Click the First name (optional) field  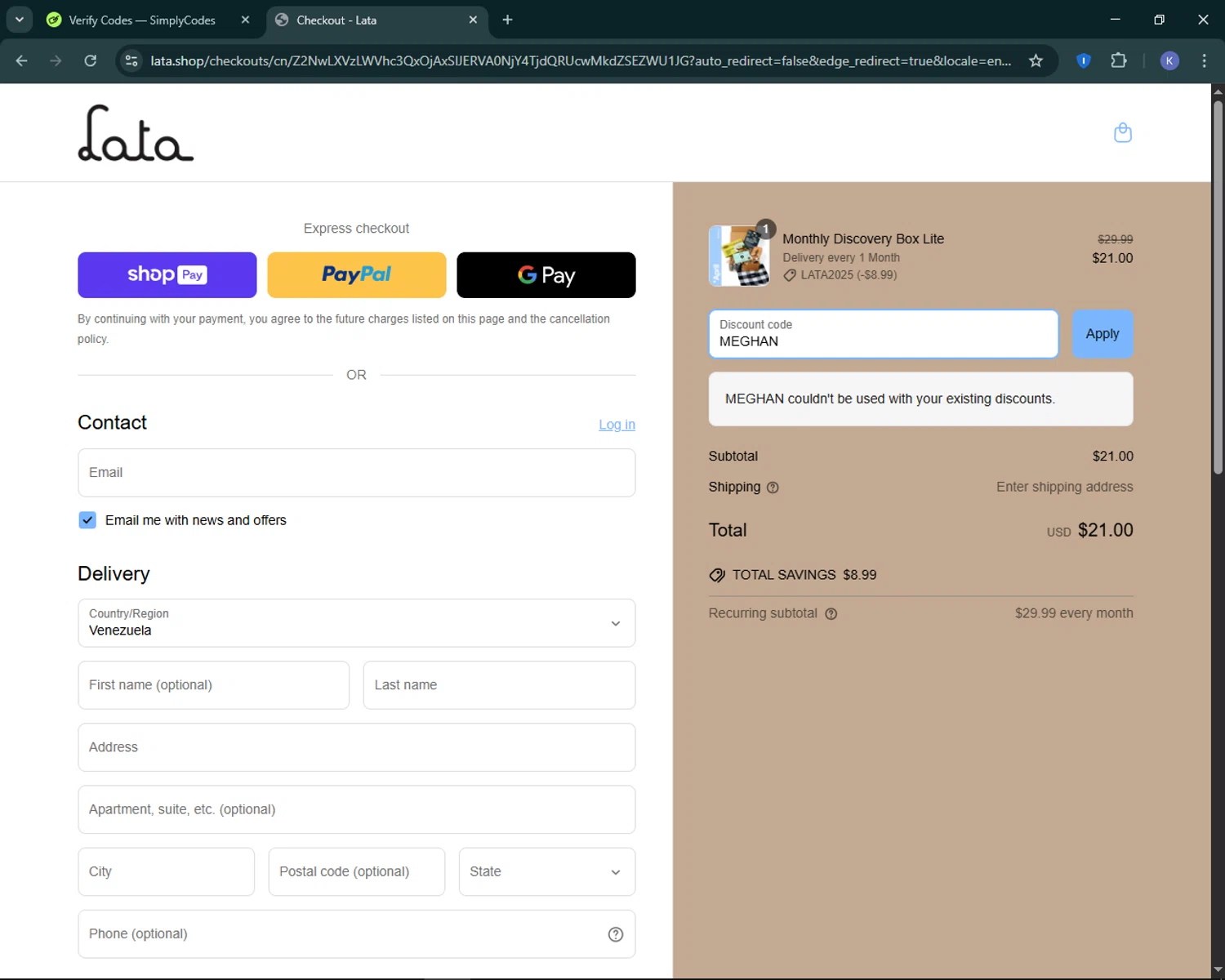pyautogui.click(x=214, y=685)
